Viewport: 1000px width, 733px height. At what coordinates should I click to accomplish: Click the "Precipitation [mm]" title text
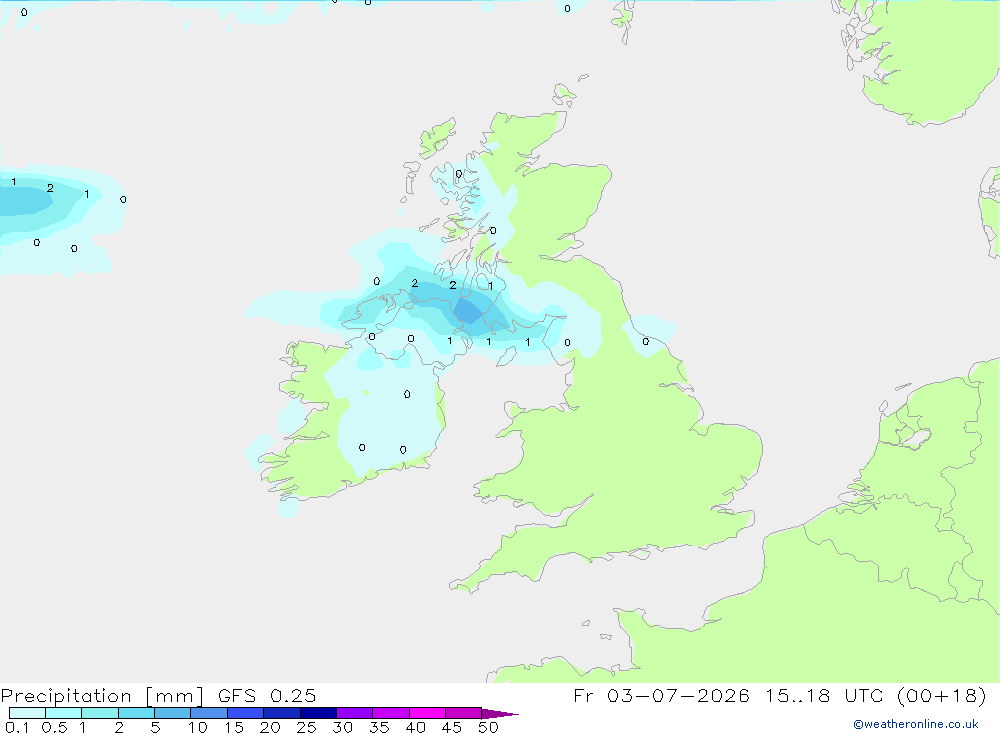102,696
